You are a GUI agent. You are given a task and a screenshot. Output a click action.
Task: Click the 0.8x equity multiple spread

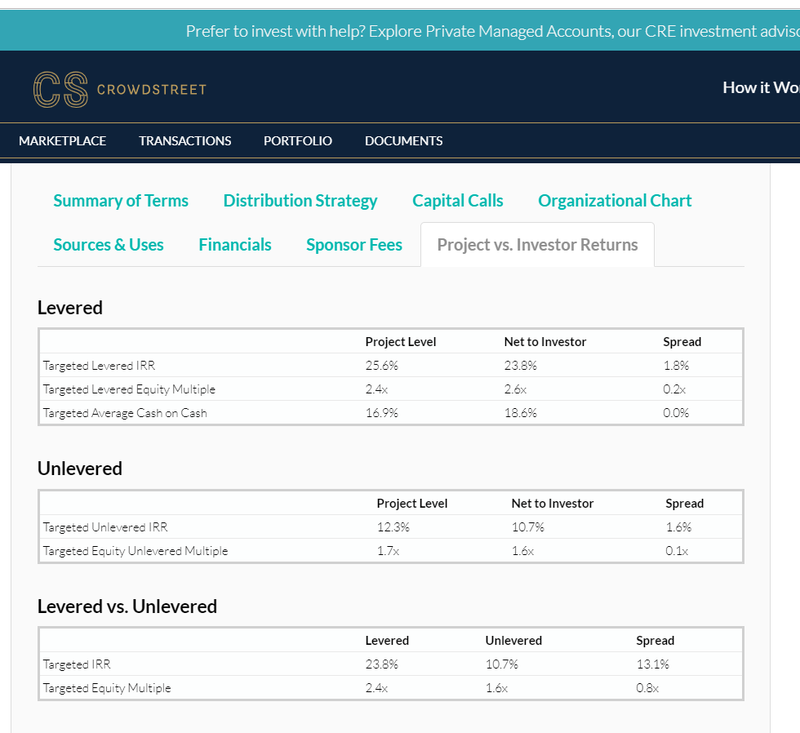(647, 688)
